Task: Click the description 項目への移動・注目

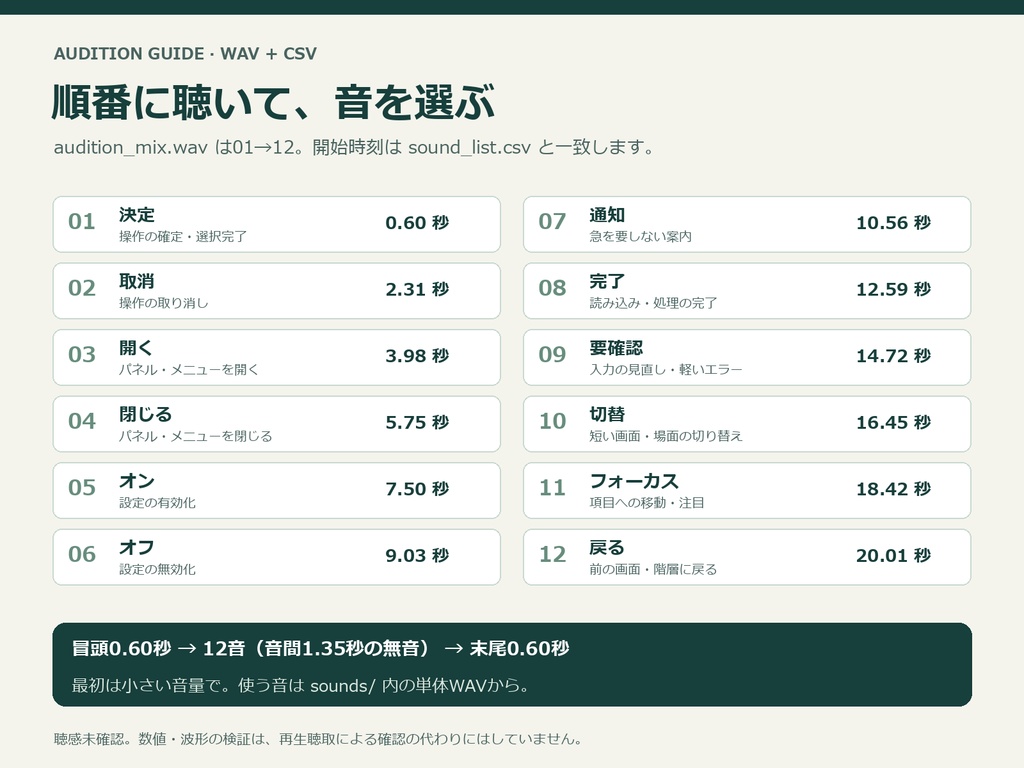Action: (647, 503)
